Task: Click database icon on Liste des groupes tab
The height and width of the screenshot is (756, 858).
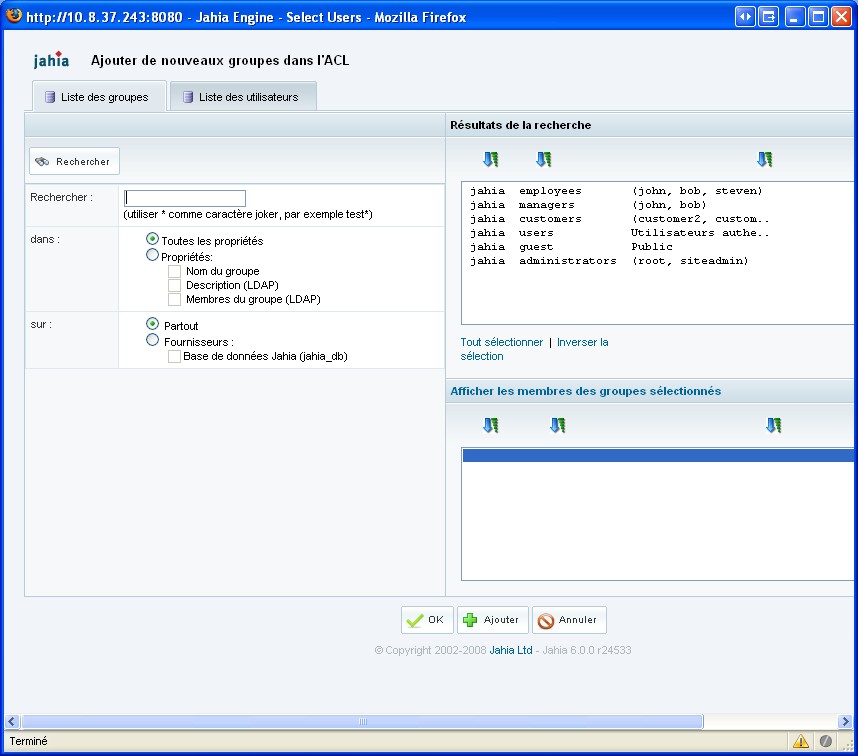Action: coord(50,97)
